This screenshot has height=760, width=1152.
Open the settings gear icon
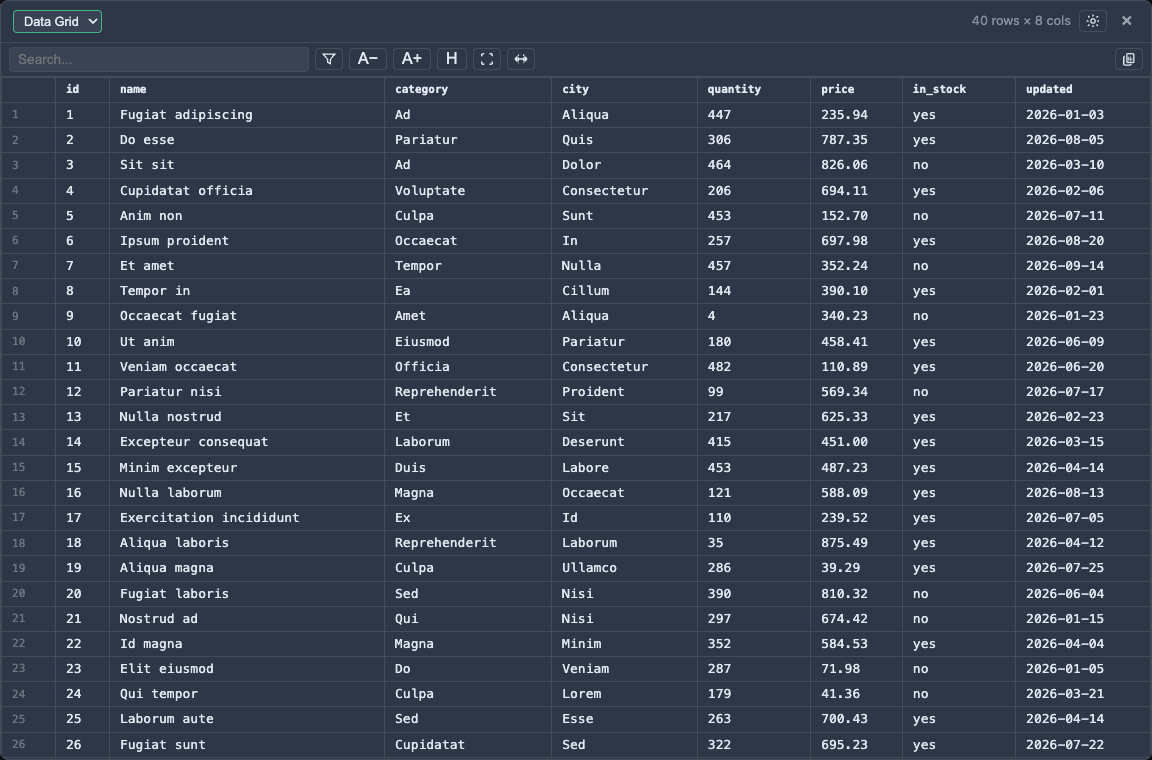(x=1092, y=21)
